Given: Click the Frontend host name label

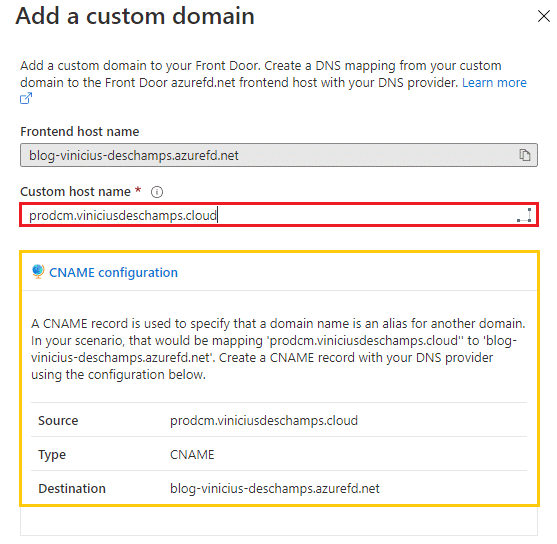Looking at the screenshot, I should (x=80, y=131).
